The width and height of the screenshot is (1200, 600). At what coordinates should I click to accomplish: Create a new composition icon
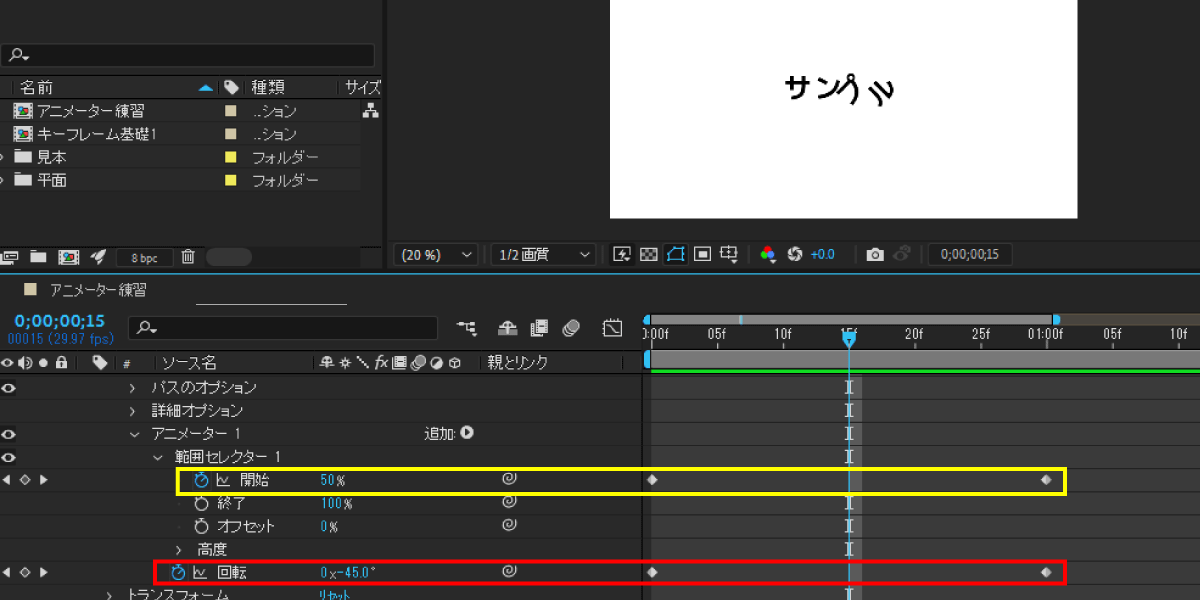(x=68, y=257)
